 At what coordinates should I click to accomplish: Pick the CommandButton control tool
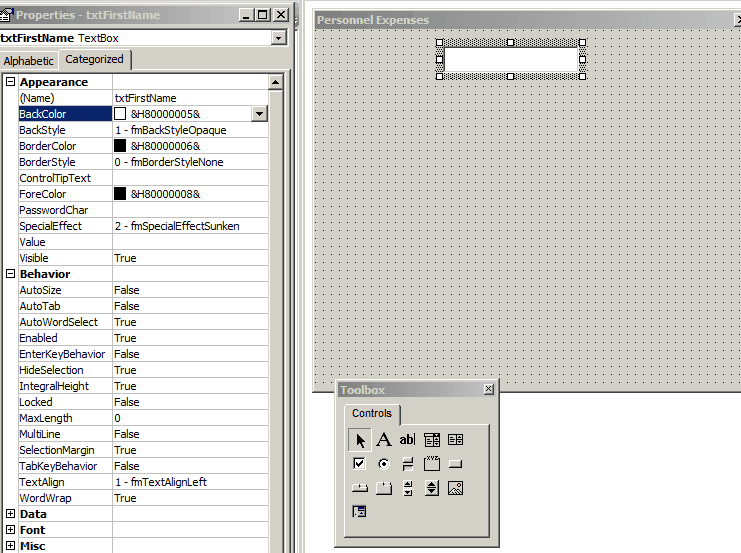tap(456, 464)
